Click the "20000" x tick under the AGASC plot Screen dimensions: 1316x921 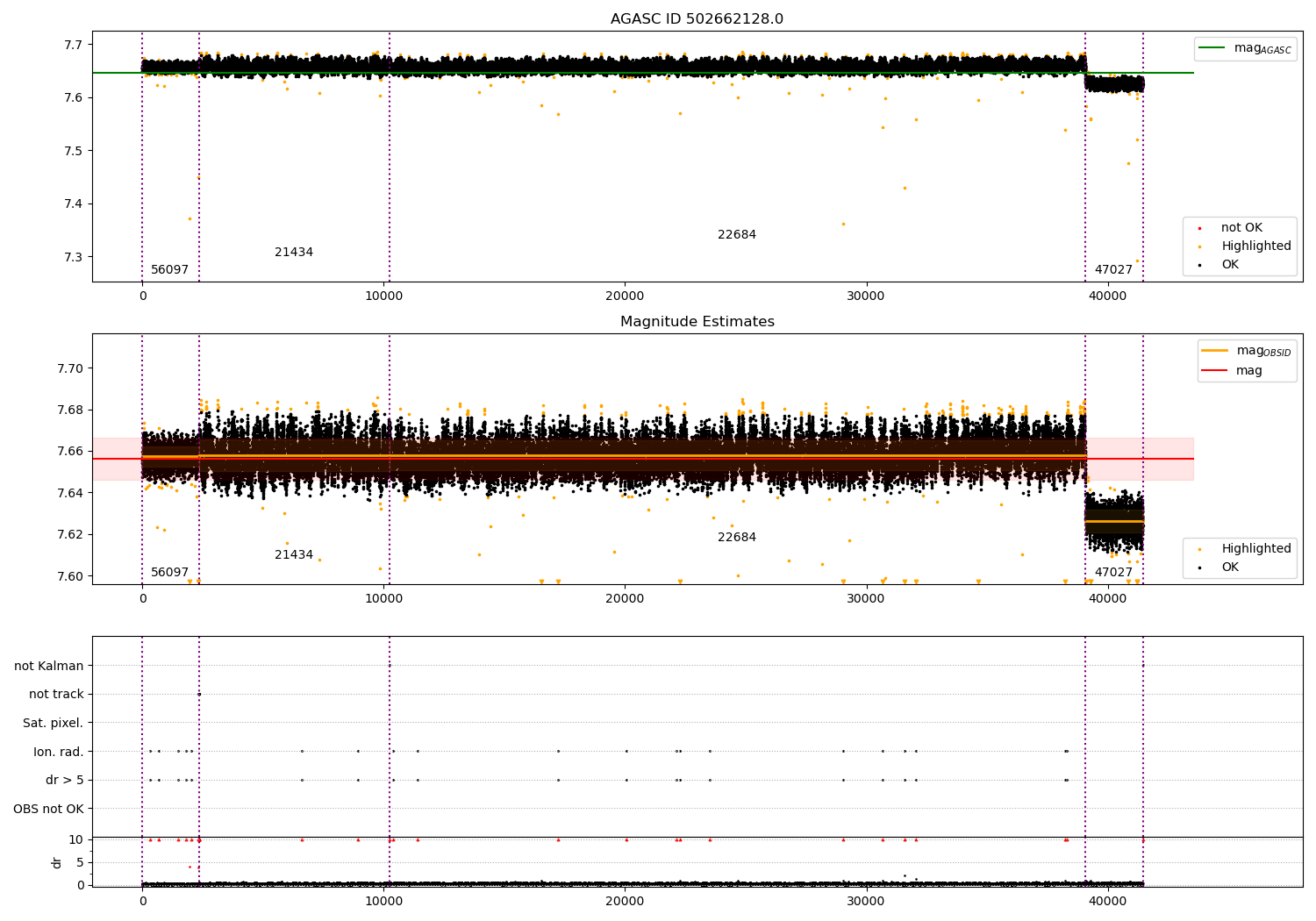coord(625,296)
